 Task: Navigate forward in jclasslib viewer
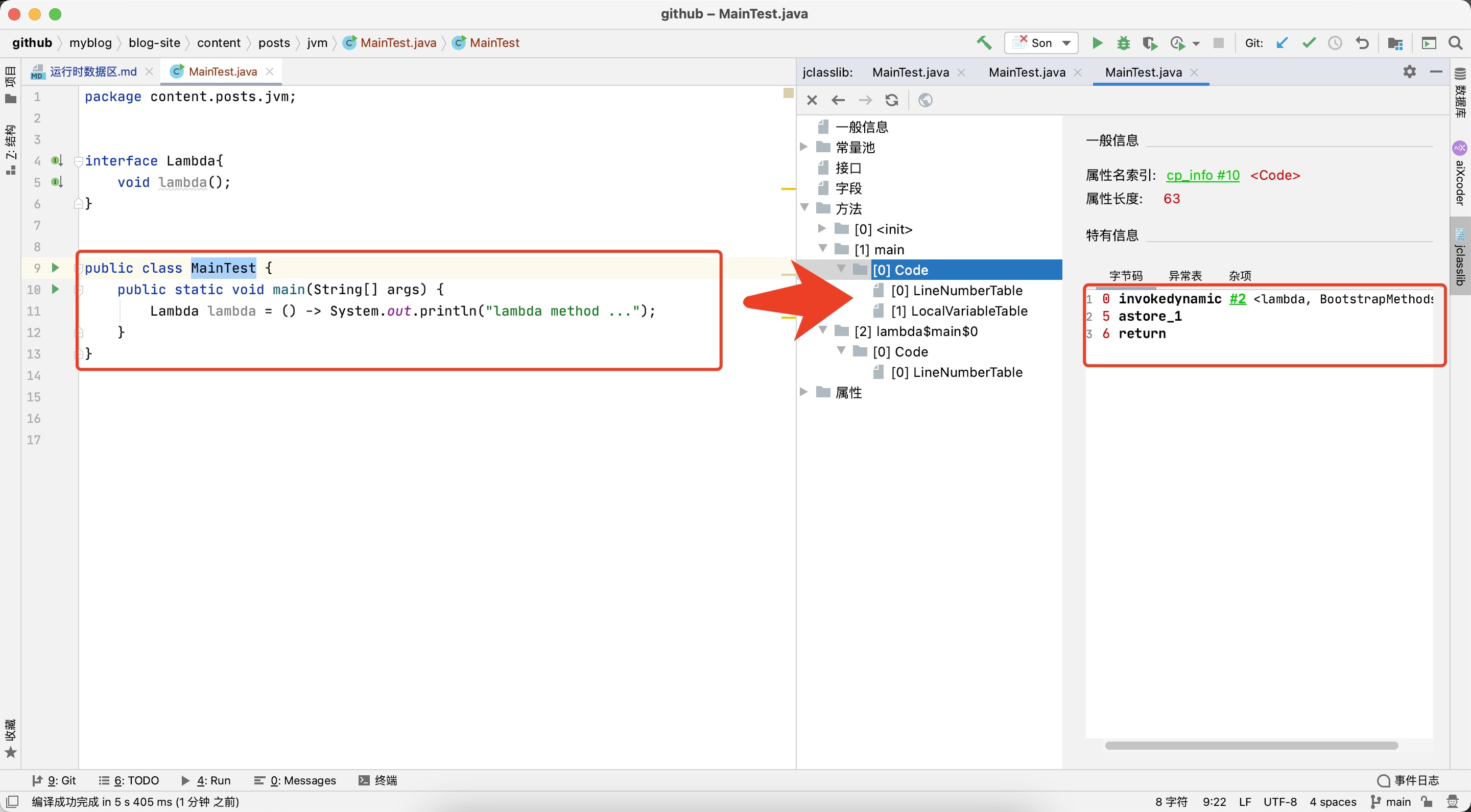coord(865,101)
